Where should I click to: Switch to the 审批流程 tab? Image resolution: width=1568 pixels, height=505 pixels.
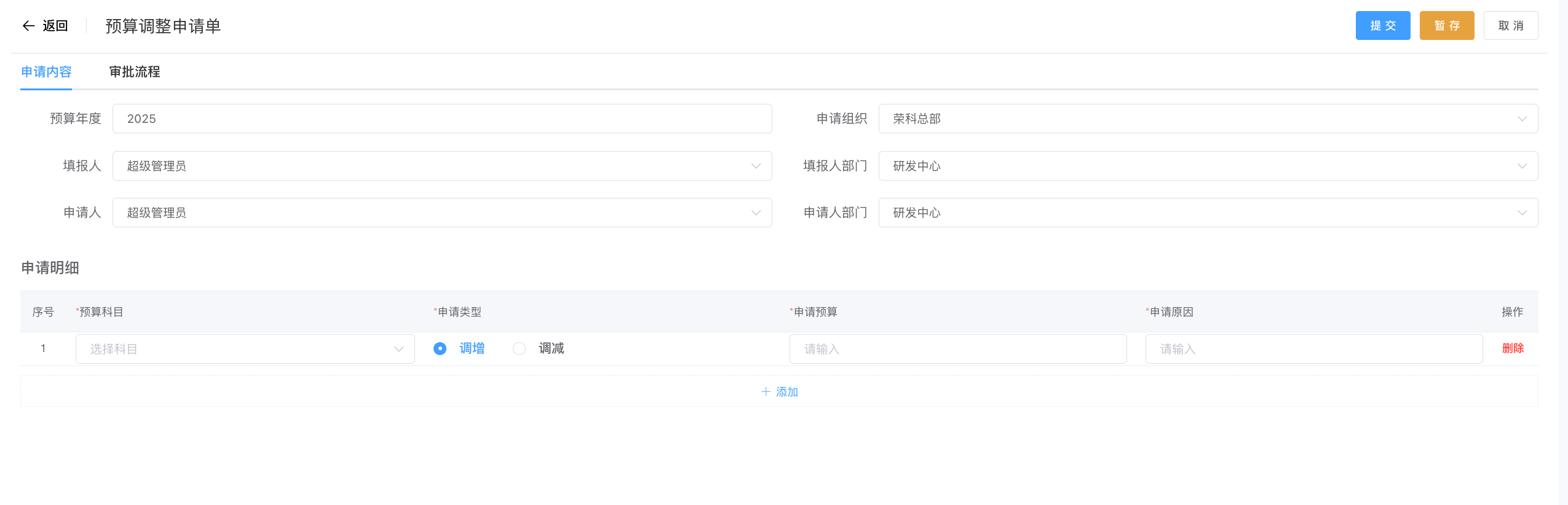(135, 72)
